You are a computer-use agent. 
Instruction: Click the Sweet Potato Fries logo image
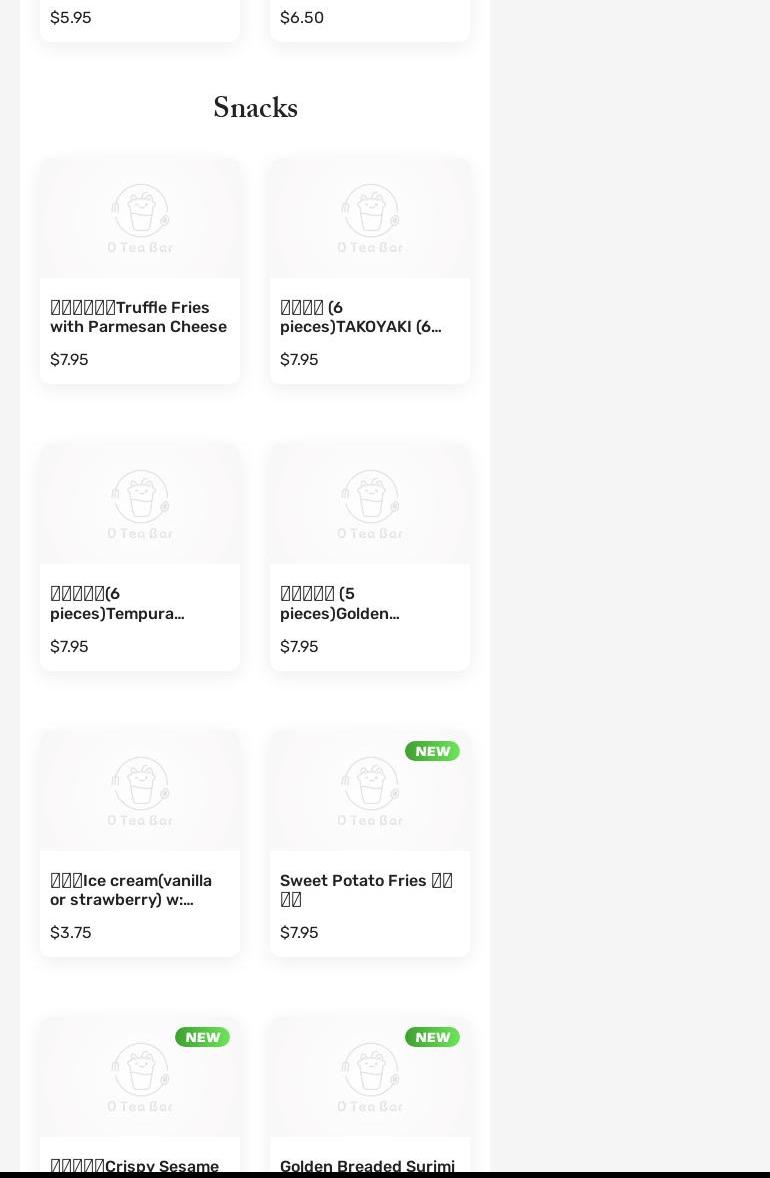tap(370, 791)
